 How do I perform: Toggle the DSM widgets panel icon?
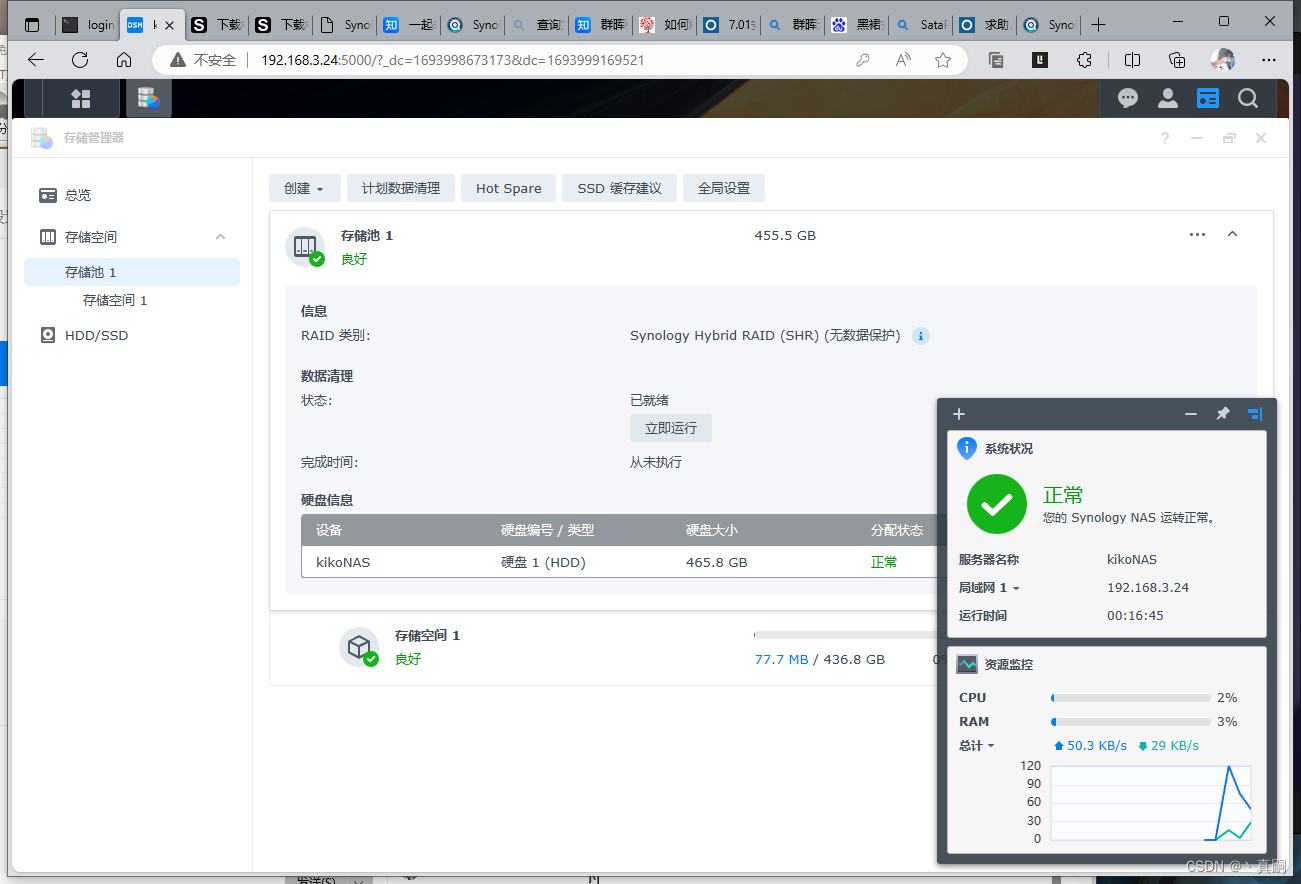pyautogui.click(x=1208, y=98)
